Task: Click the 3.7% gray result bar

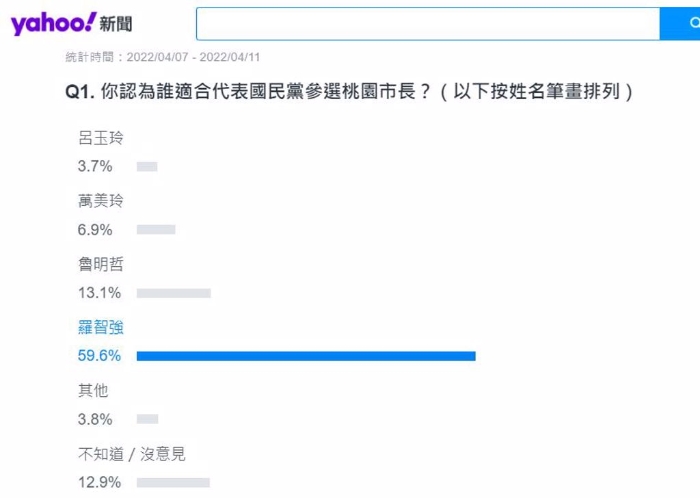Action: coord(147,166)
